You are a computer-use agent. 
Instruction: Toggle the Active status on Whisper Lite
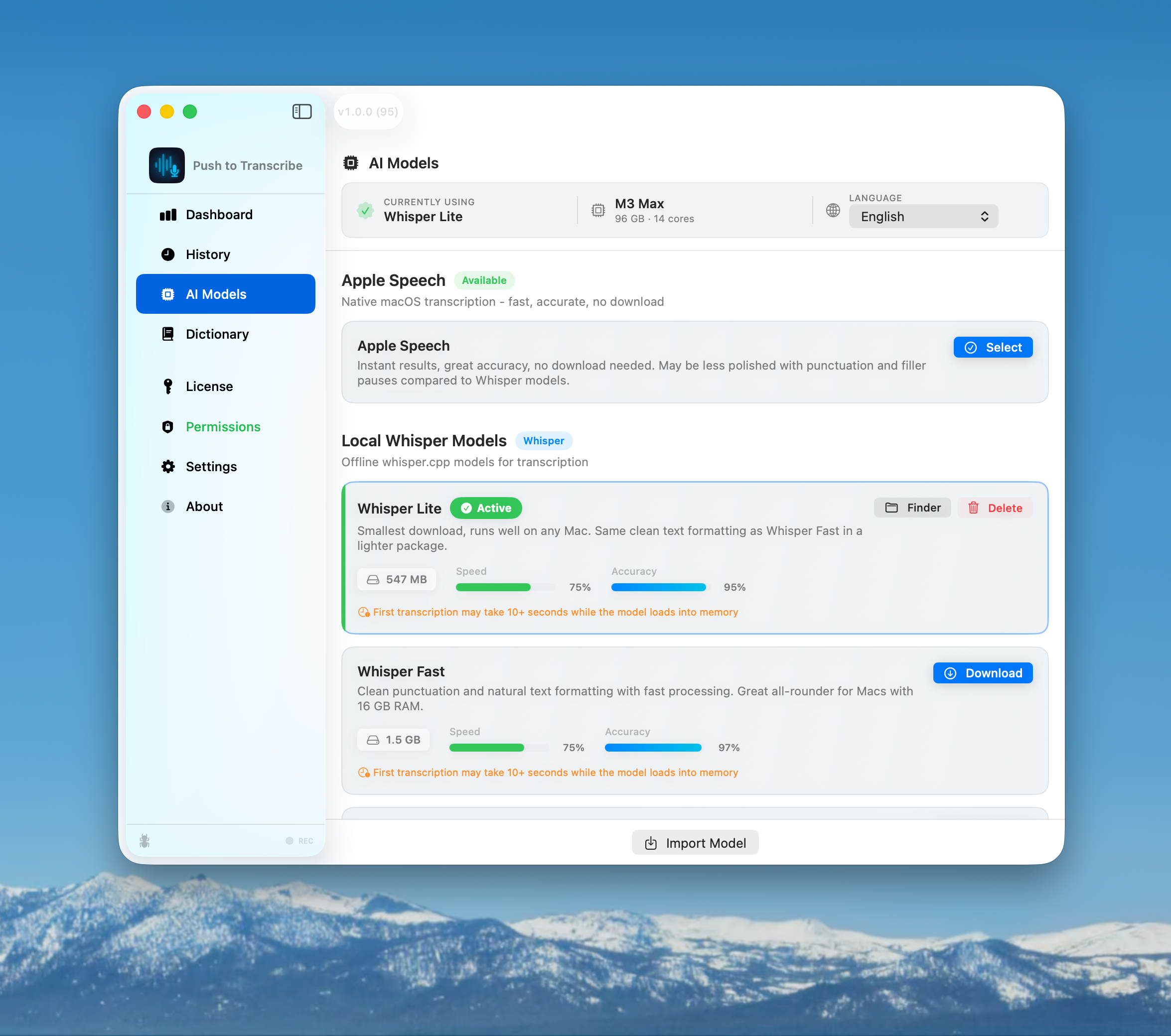pos(486,508)
